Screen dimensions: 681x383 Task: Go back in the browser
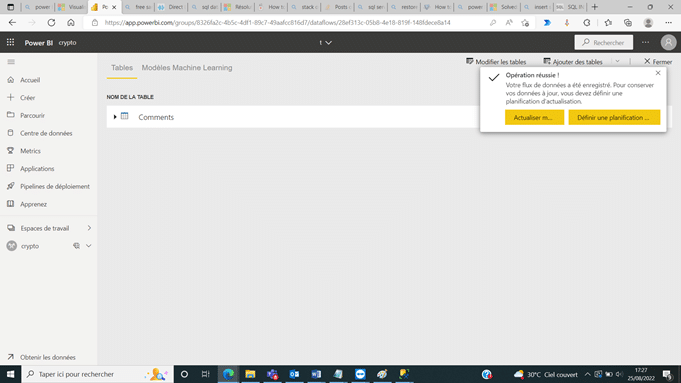pyautogui.click(x=12, y=23)
